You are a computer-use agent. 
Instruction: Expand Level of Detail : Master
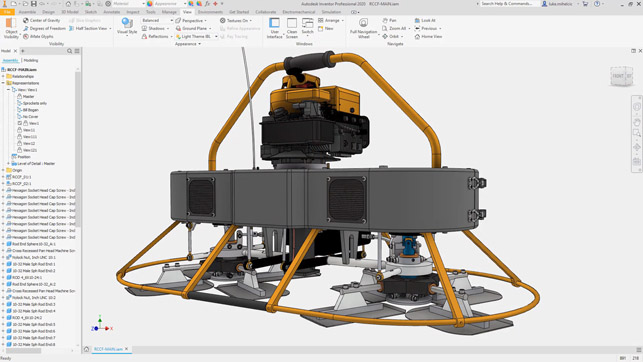[8, 163]
